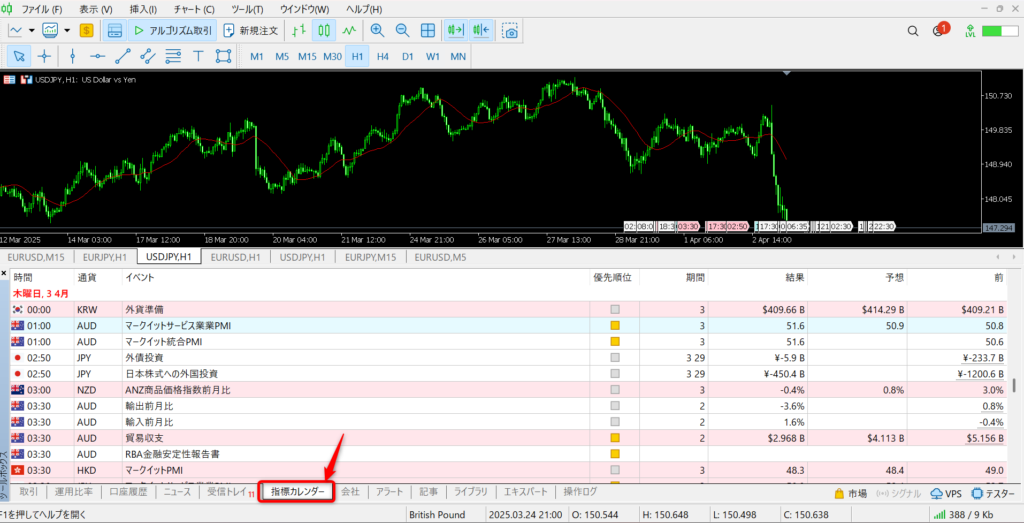Toggle the highlighted toolbox panel icon
The height and width of the screenshot is (523, 1024).
(x=115, y=30)
